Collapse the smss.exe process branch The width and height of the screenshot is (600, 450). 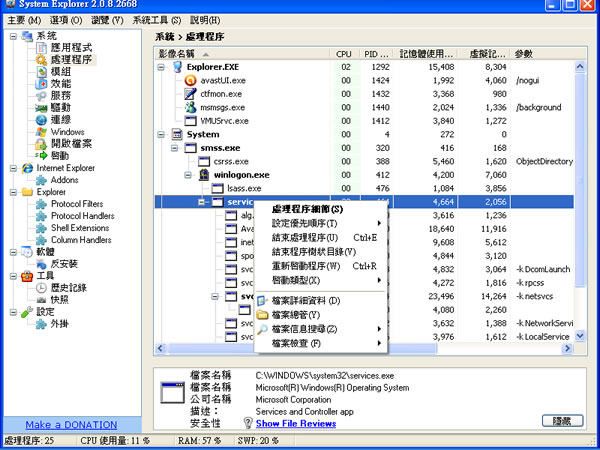coord(175,148)
